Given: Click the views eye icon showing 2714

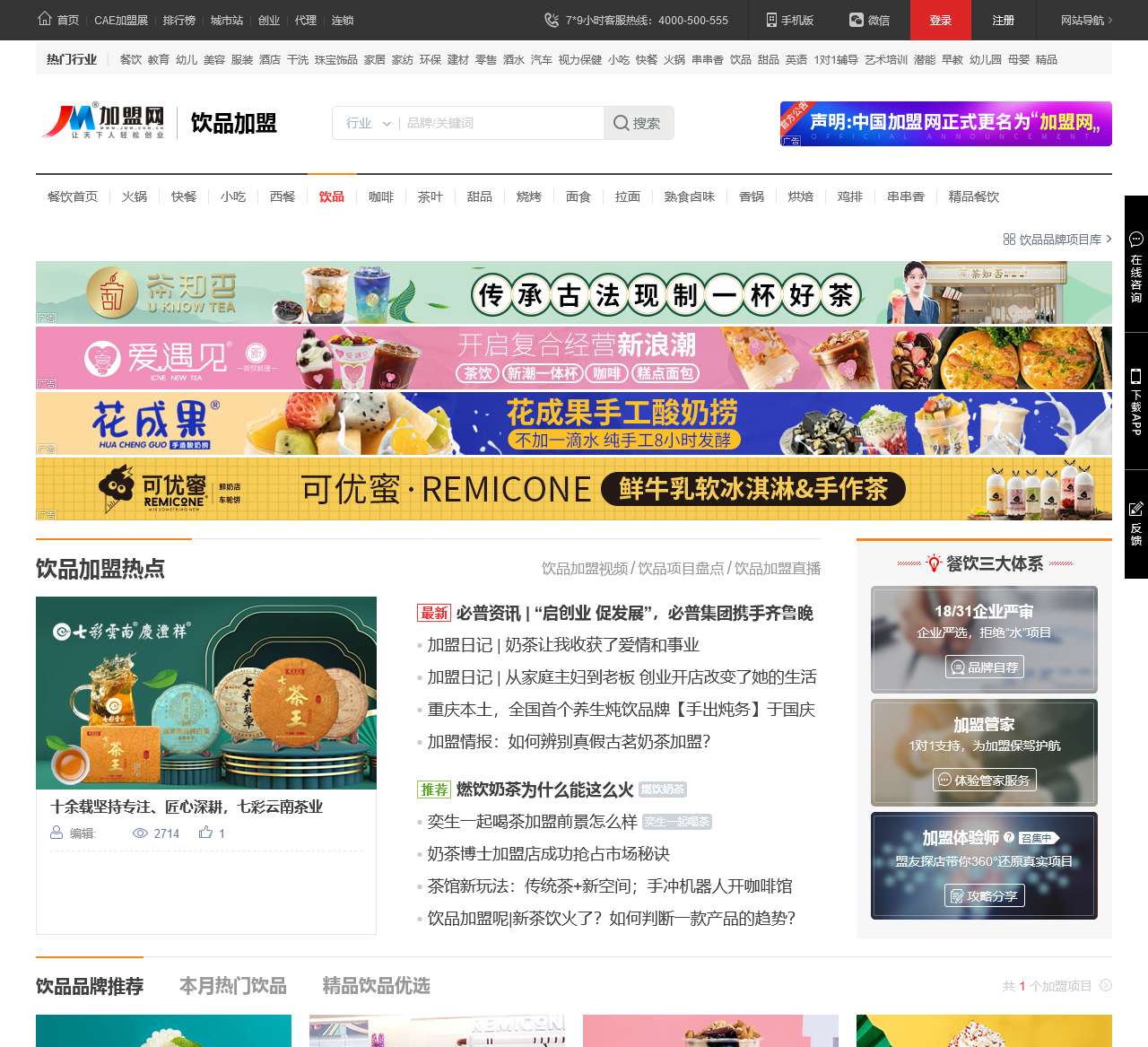Looking at the screenshot, I should (140, 833).
